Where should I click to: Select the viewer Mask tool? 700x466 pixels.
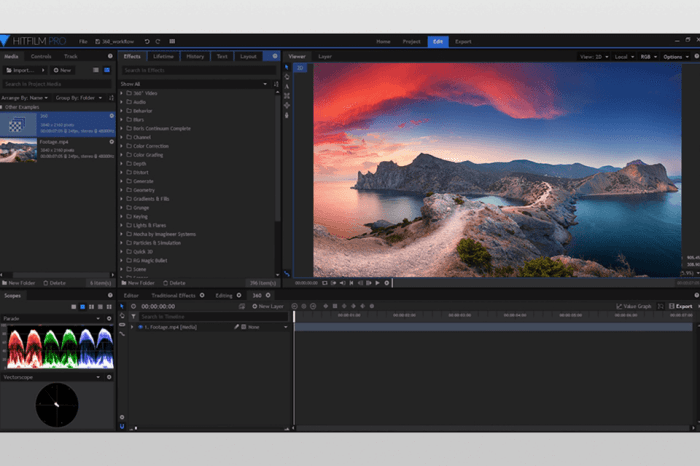coord(287,96)
